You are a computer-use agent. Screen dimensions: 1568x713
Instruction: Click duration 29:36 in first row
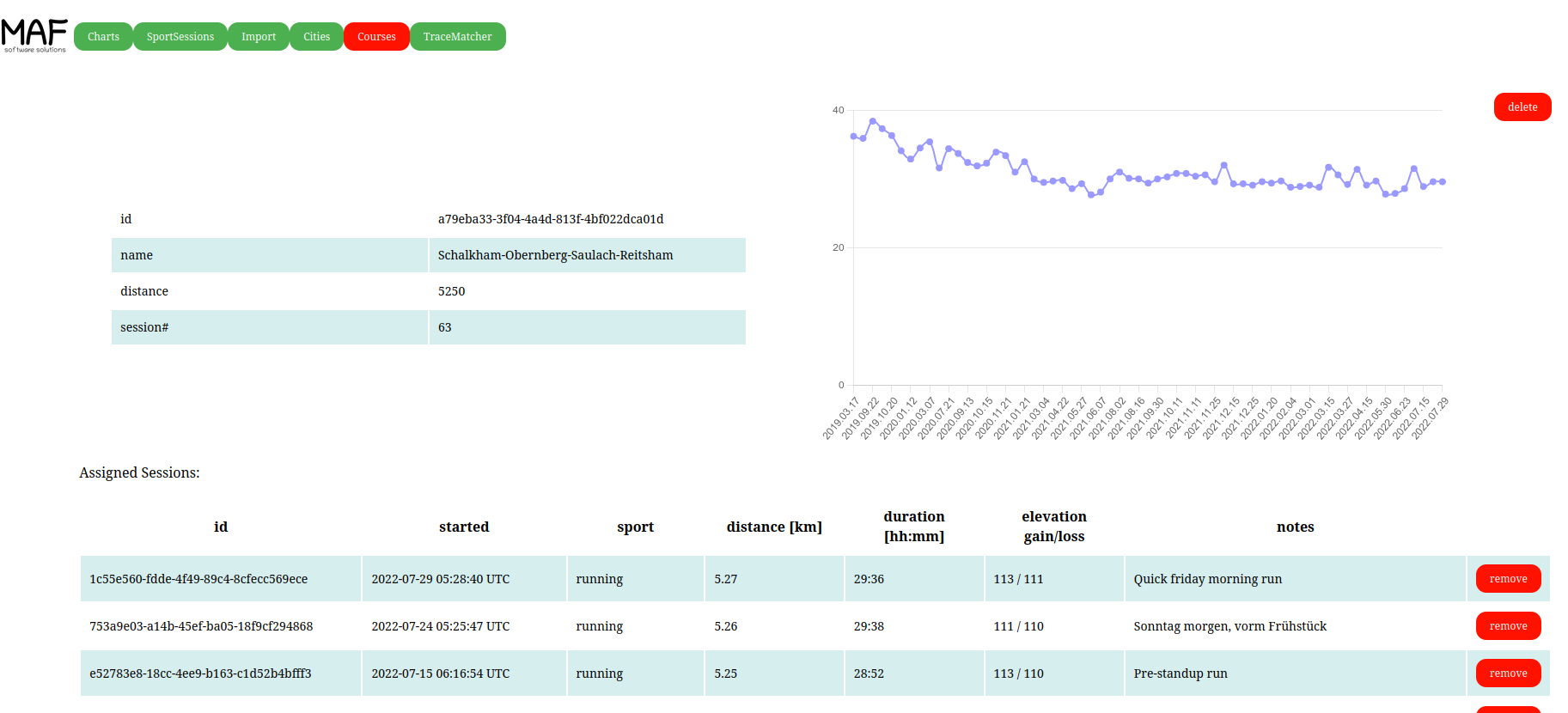(x=869, y=579)
